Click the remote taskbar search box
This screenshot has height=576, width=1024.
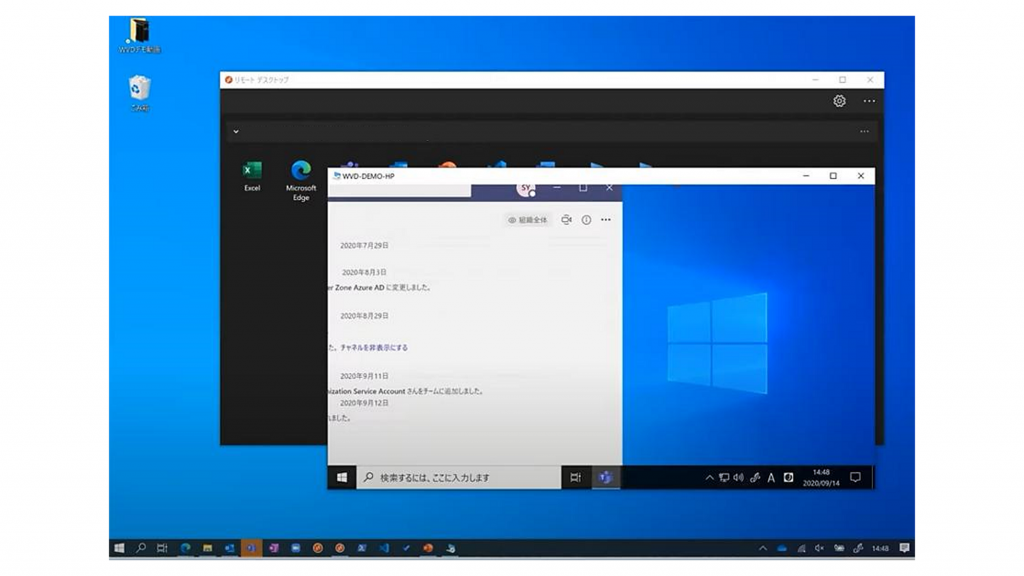click(460, 478)
